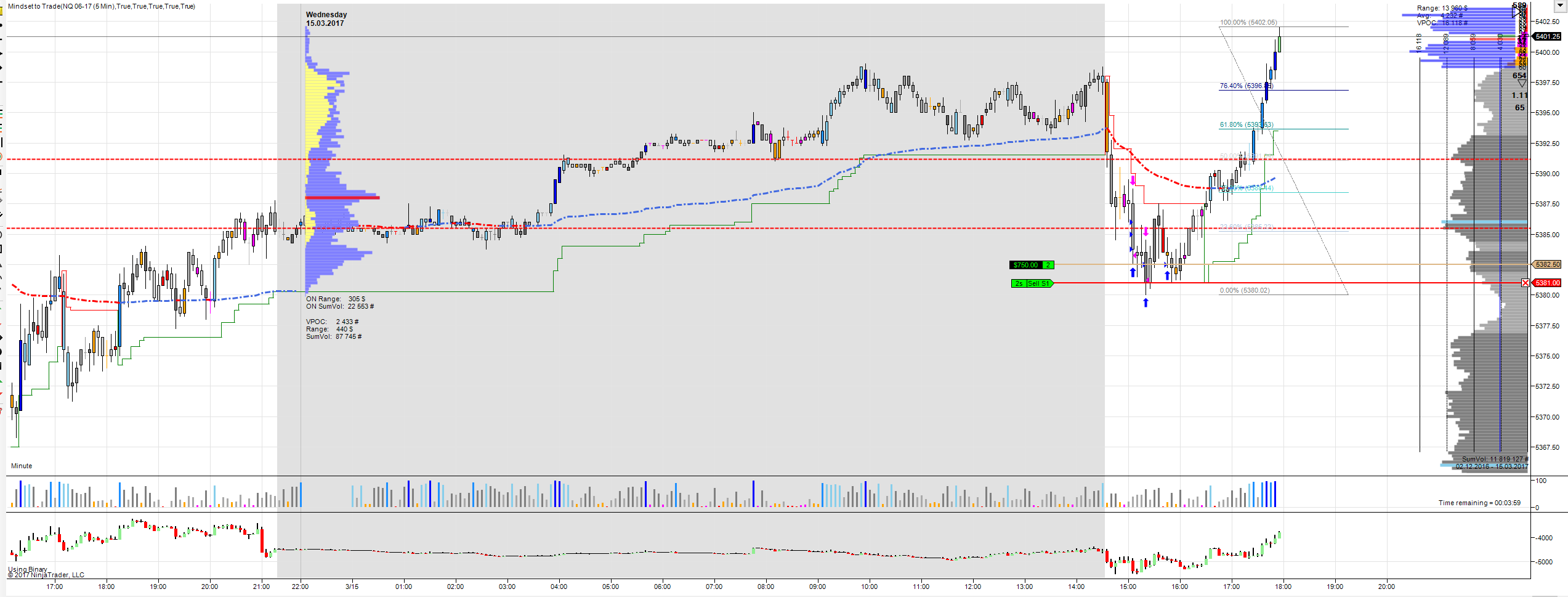This screenshot has width=1568, height=597.
Task: Select the red VPOC bar in the overnight profile
Action: [x=342, y=198]
